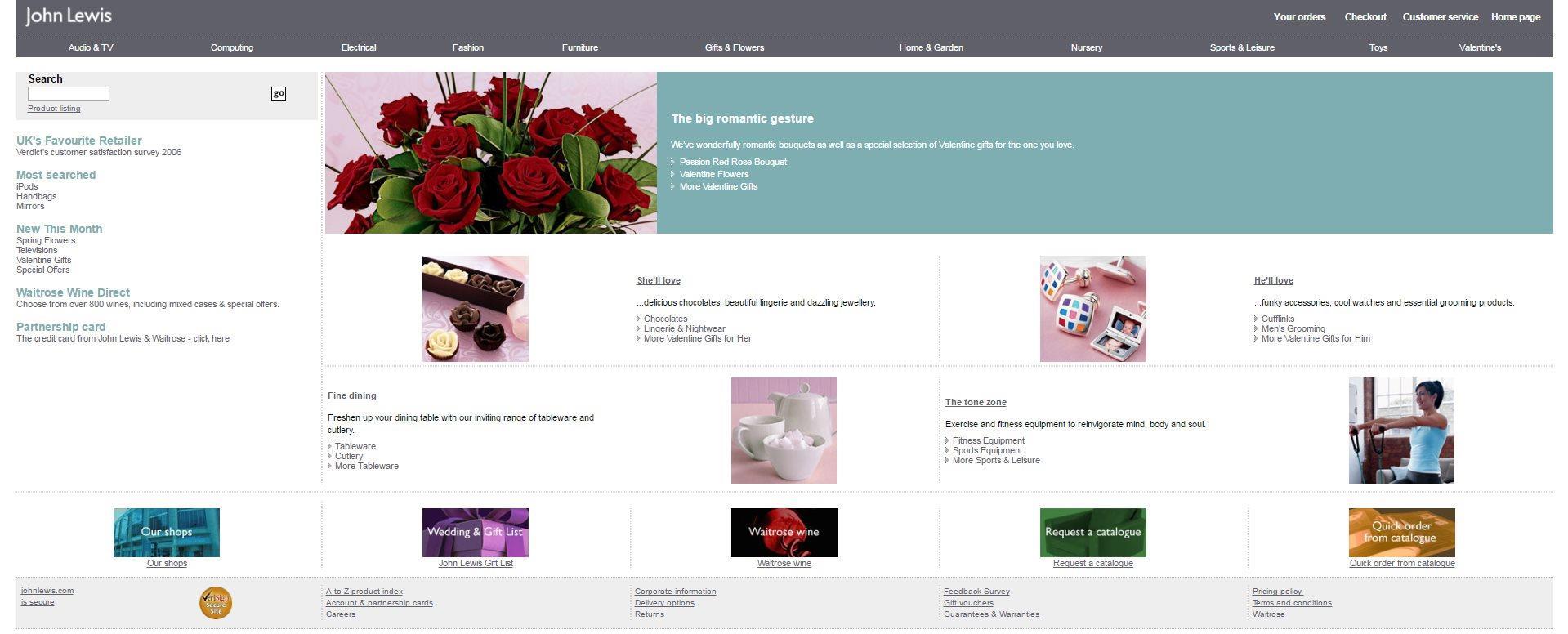Select the Nursery category

click(1087, 47)
